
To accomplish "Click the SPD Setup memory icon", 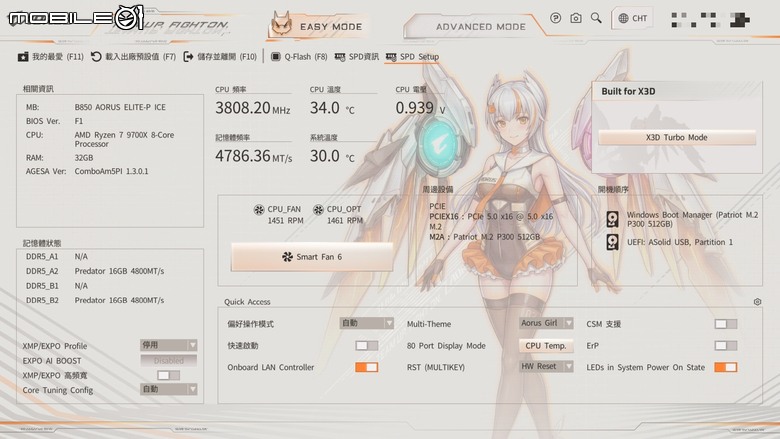I will pyautogui.click(x=391, y=57).
